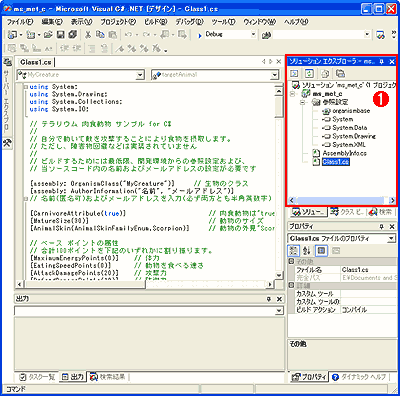This screenshot has height=396, width=400.
Task: Open the toolbar search combo dropdown arrow
Action: pyautogui.click(x=367, y=35)
